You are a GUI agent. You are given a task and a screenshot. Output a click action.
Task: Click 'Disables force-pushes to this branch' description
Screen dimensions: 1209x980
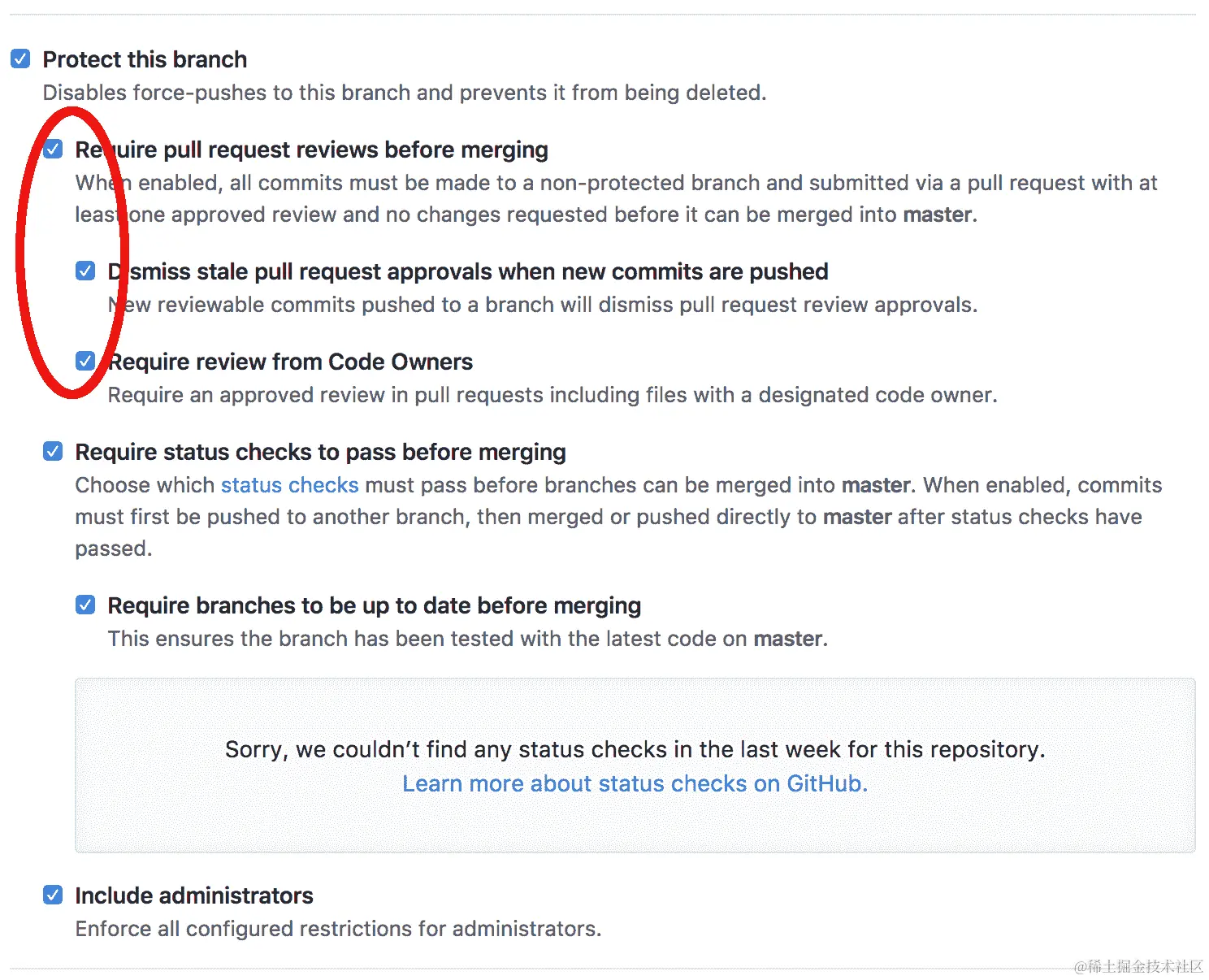point(405,93)
